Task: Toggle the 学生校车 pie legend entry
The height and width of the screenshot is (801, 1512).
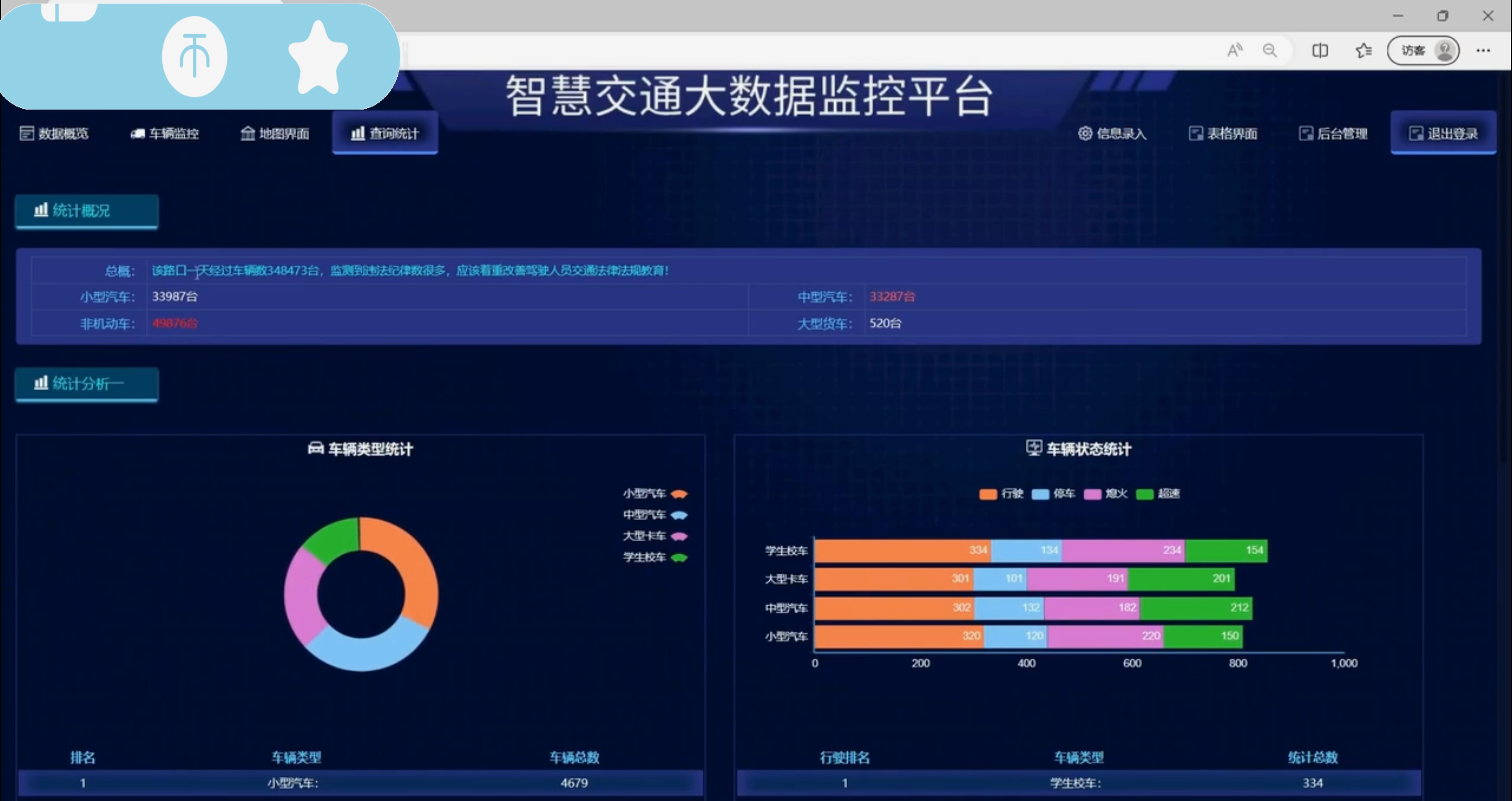Action: coord(654,557)
